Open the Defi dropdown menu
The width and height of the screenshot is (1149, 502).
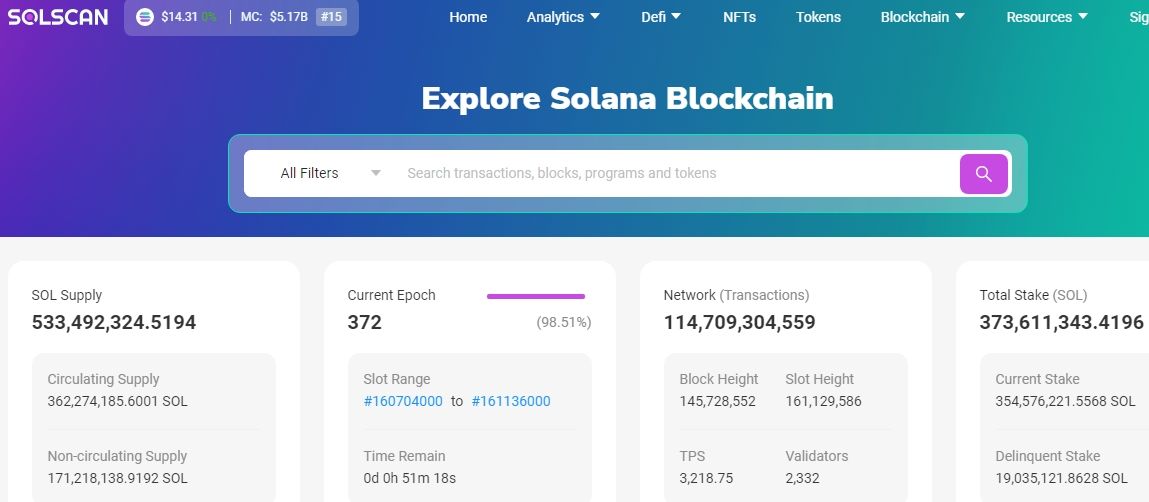[x=661, y=17]
